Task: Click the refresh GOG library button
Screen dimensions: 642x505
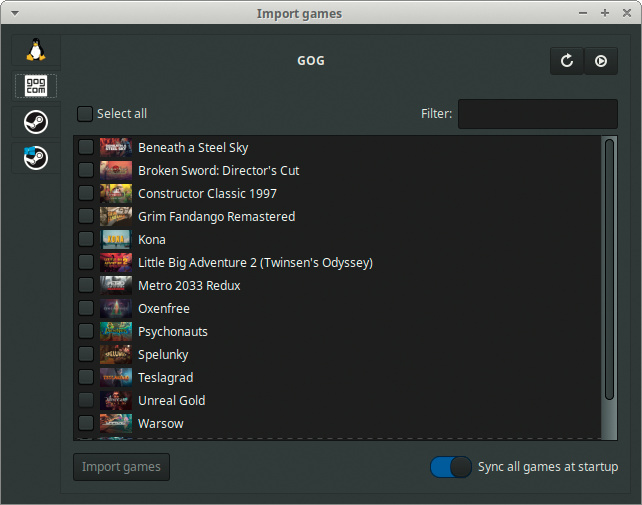Action: click(x=567, y=61)
